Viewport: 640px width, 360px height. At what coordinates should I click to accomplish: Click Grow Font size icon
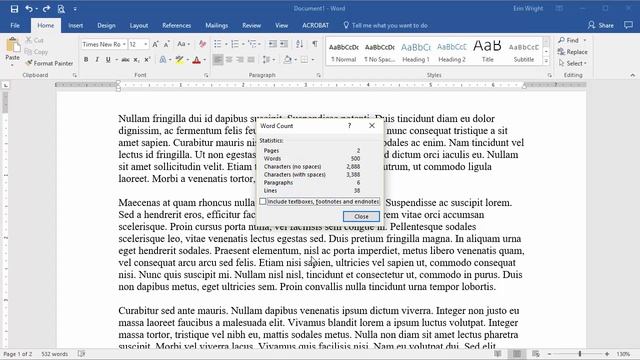[155, 44]
